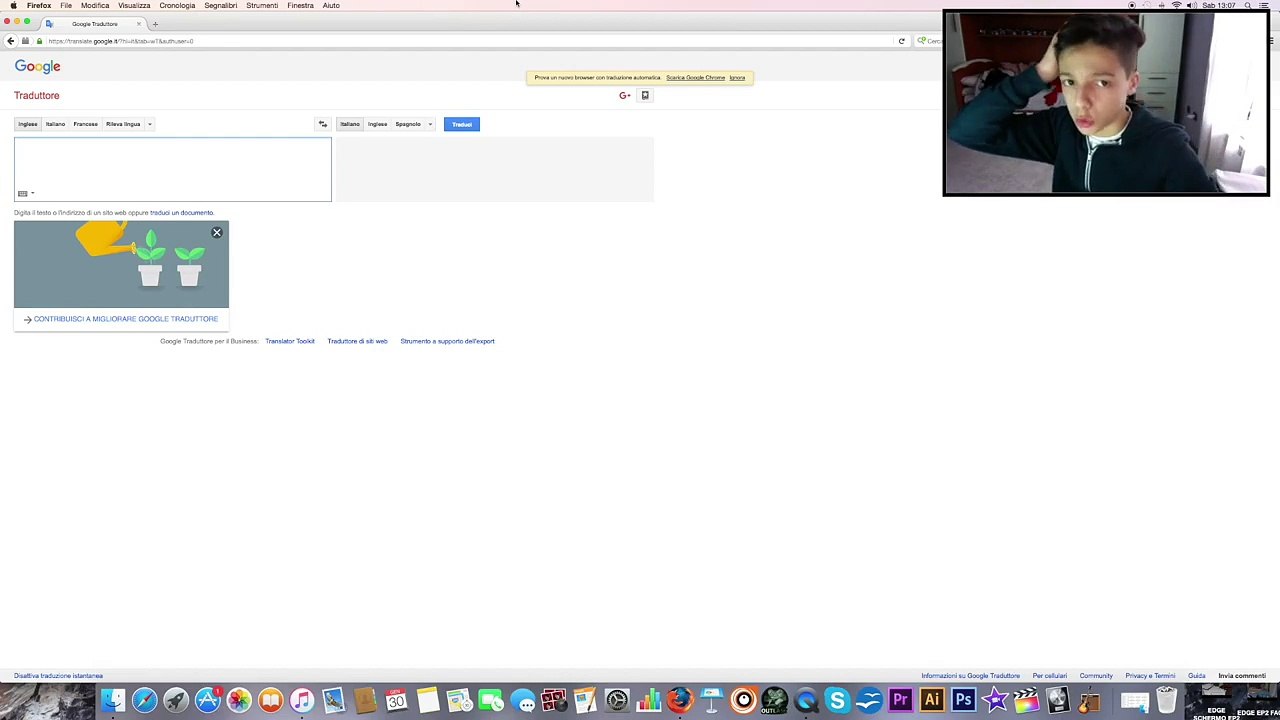Open Photos from the Dock
The width and height of the screenshot is (1280, 720).
239,700
